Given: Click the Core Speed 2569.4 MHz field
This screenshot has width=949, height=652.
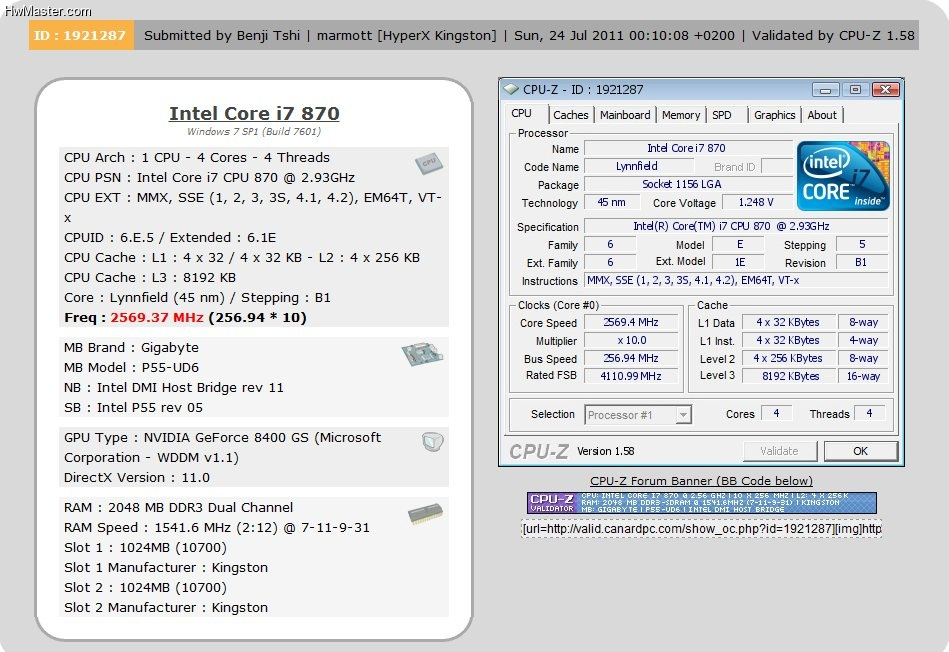Looking at the screenshot, I should [x=630, y=323].
